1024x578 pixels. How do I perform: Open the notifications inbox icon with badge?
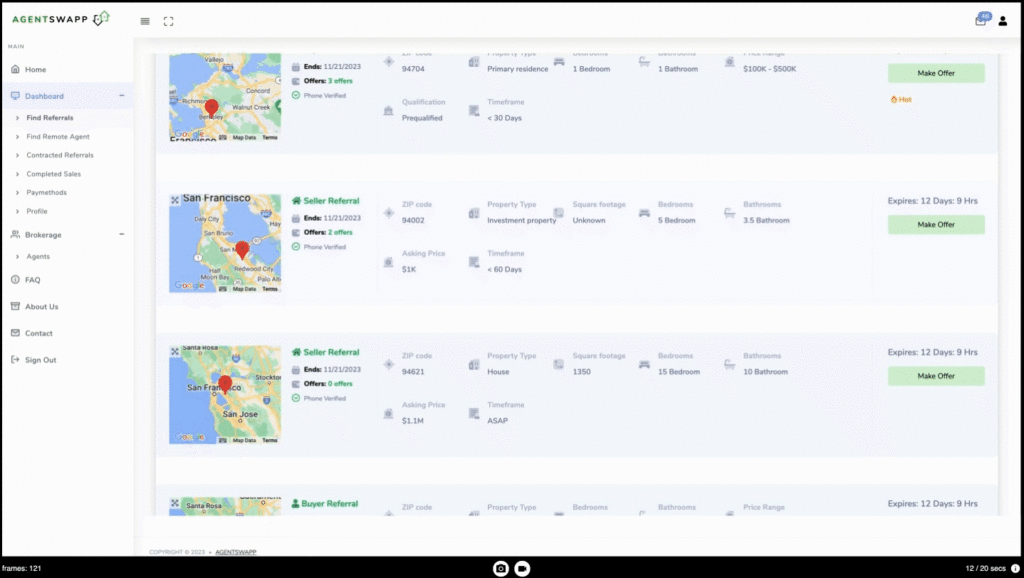982,20
